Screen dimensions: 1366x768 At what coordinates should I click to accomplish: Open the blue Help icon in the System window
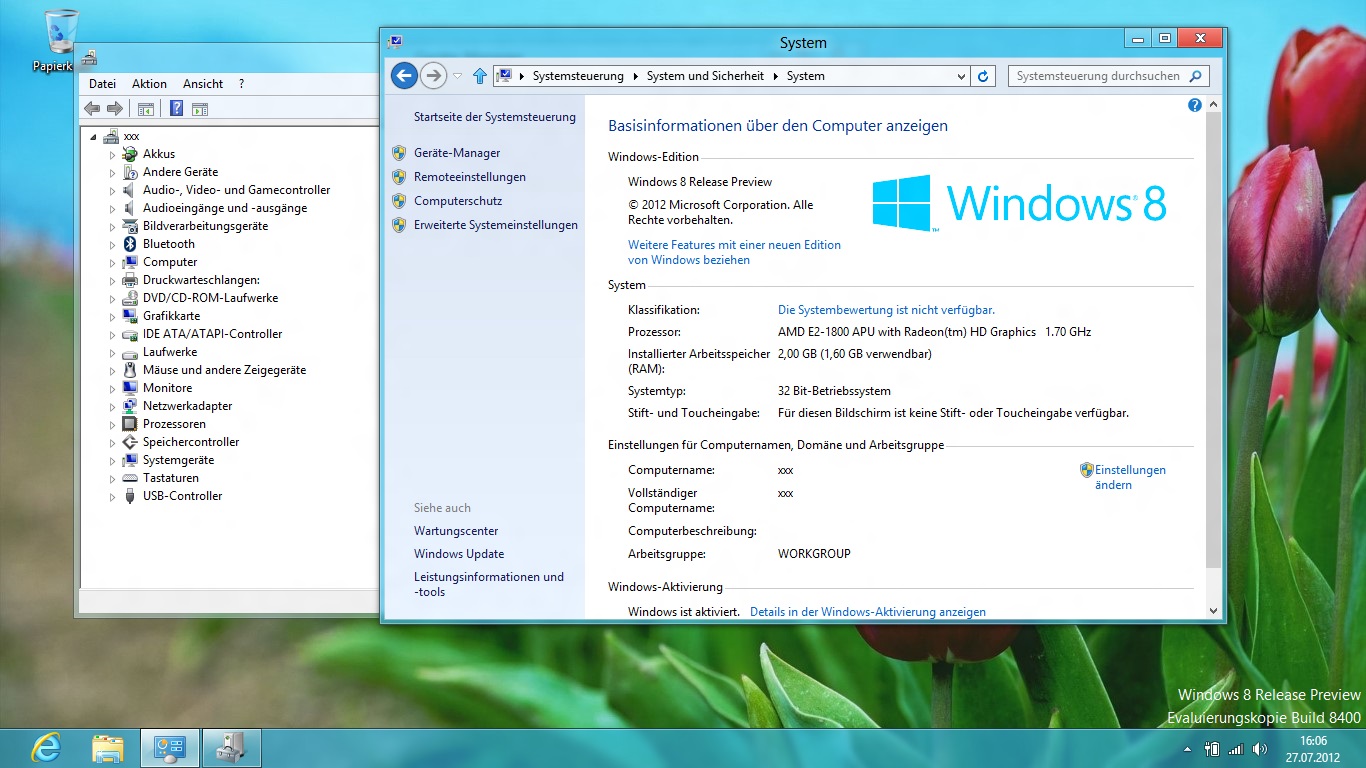click(1194, 105)
